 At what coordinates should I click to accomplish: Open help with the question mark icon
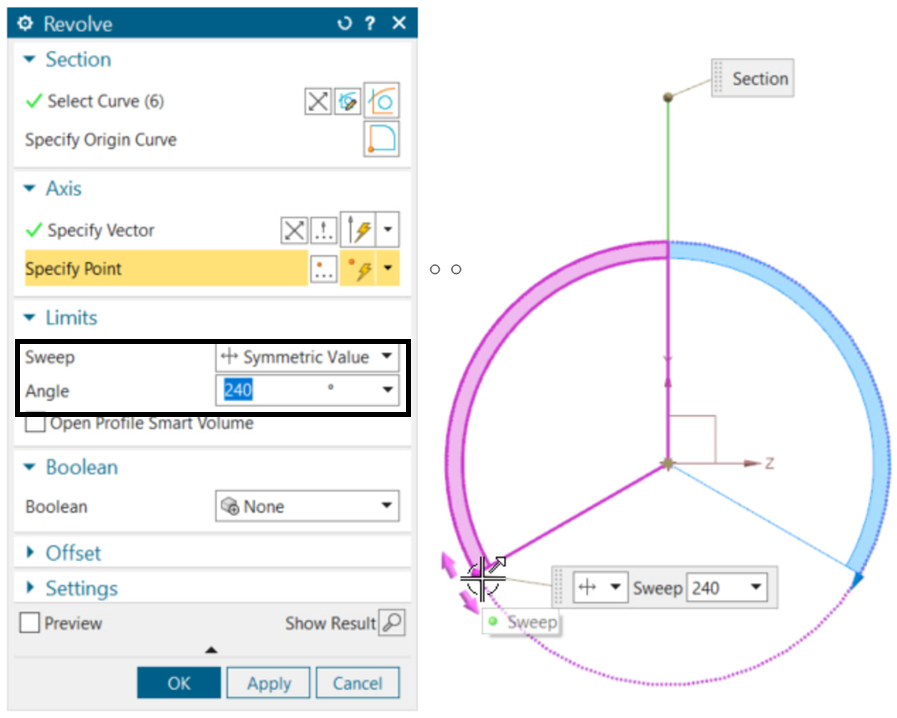click(x=370, y=23)
